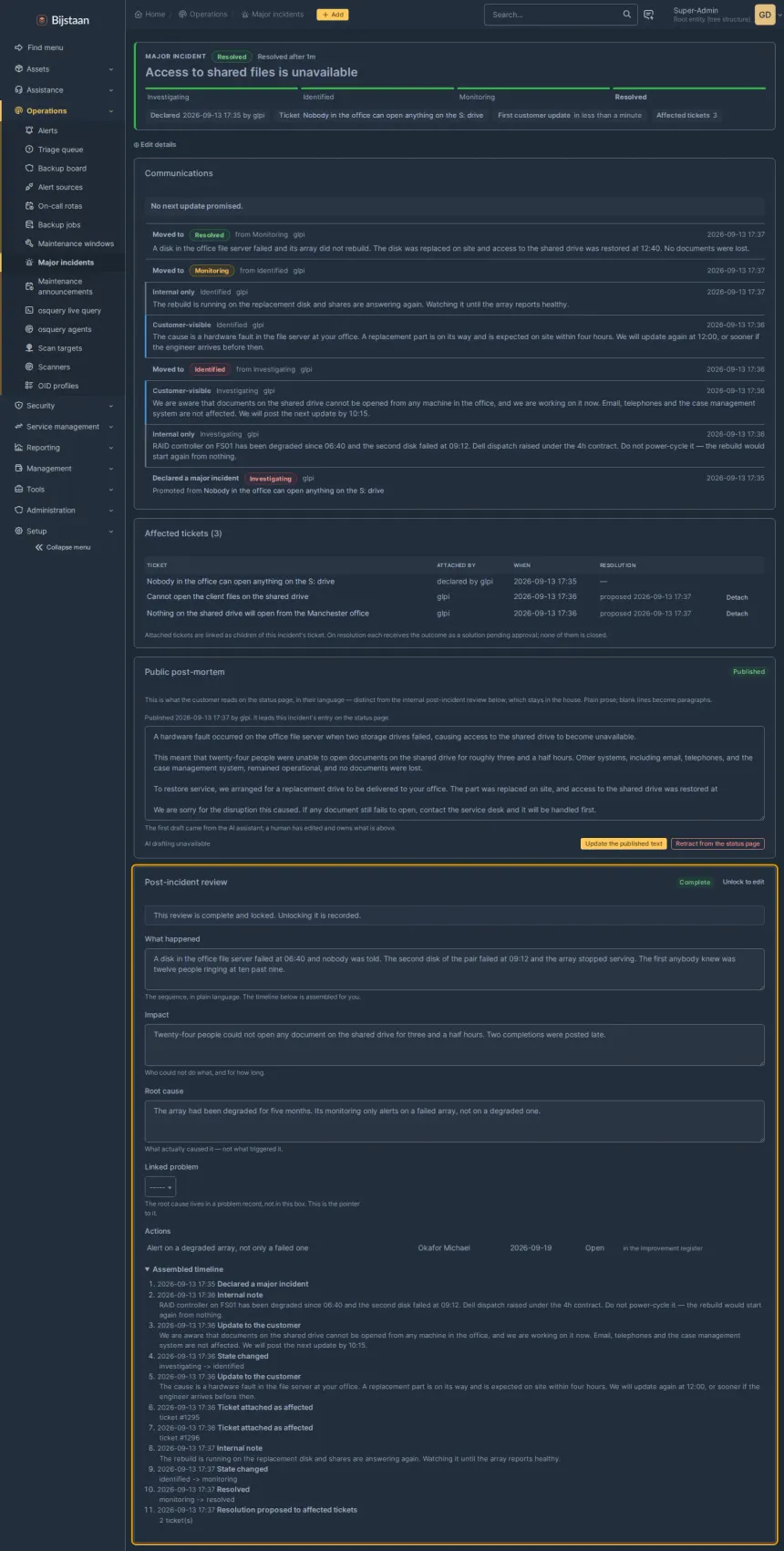Detach the Manchester office ticket

(737, 614)
